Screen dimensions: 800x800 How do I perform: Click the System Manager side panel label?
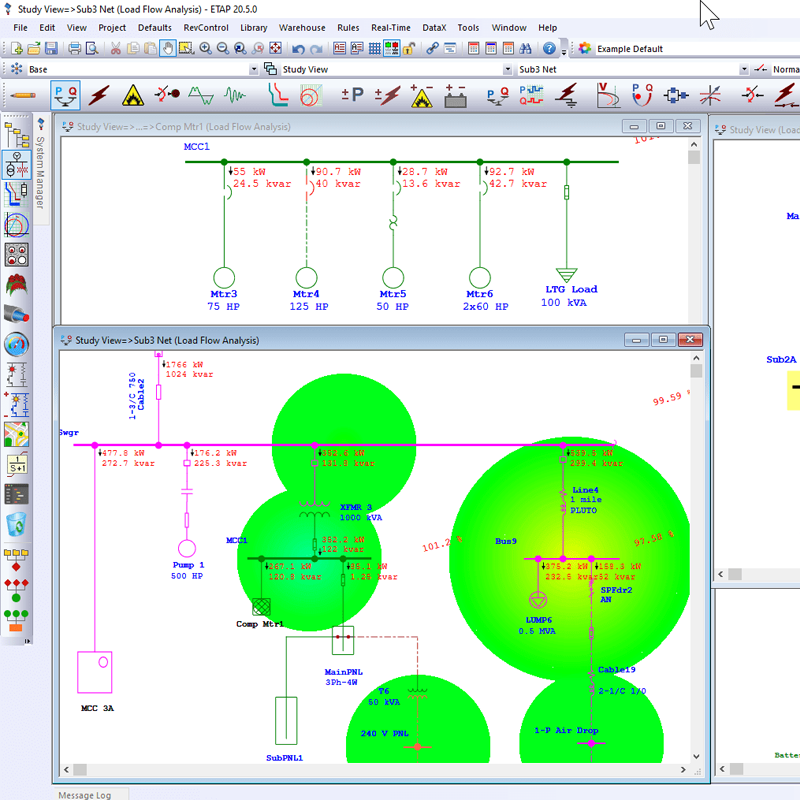[40, 172]
